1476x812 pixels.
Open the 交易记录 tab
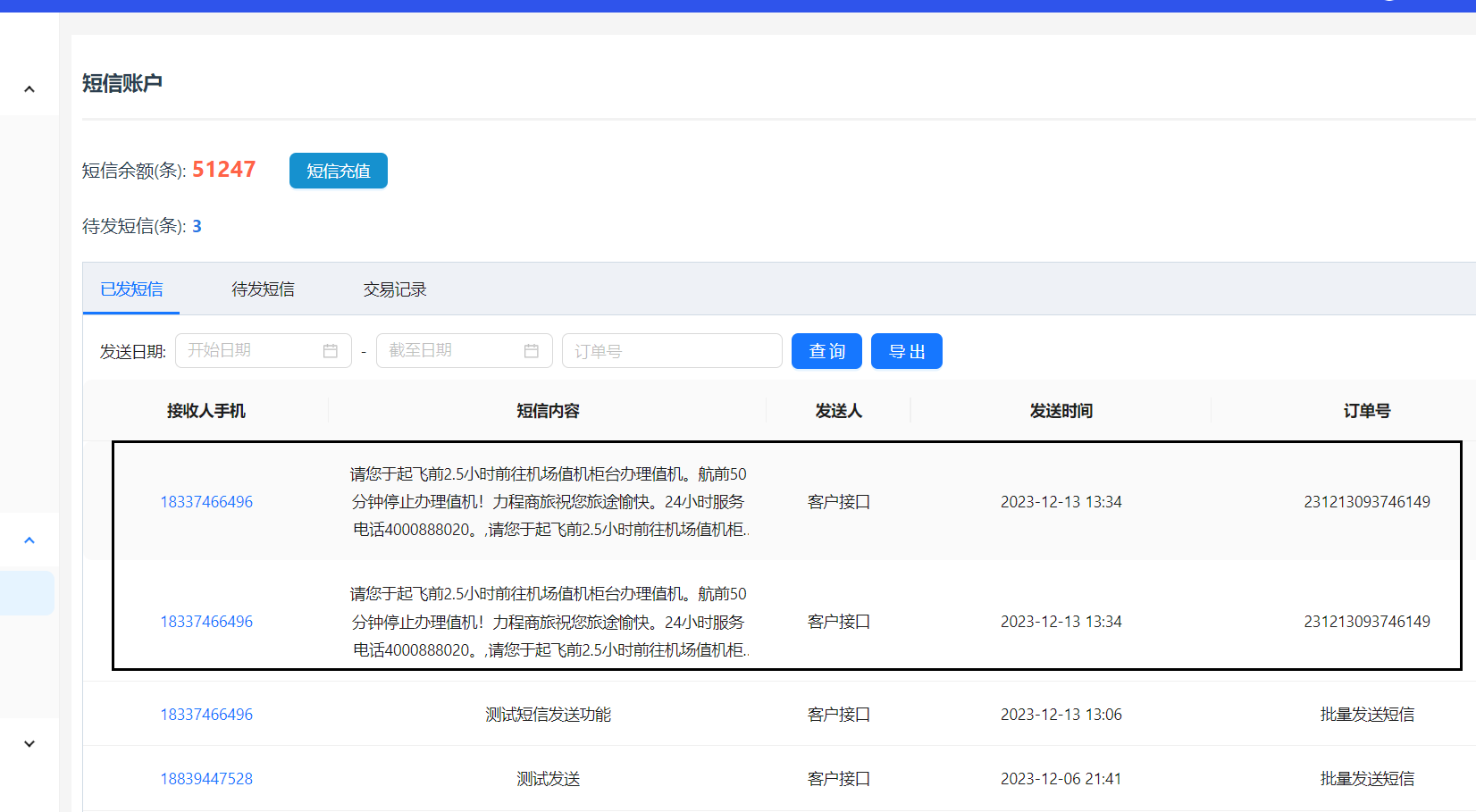click(395, 289)
